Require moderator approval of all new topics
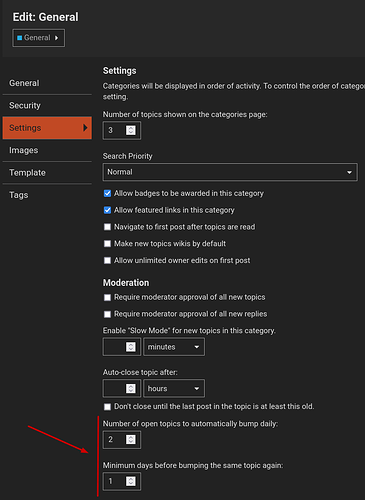The image size is (365, 500). coord(107,297)
